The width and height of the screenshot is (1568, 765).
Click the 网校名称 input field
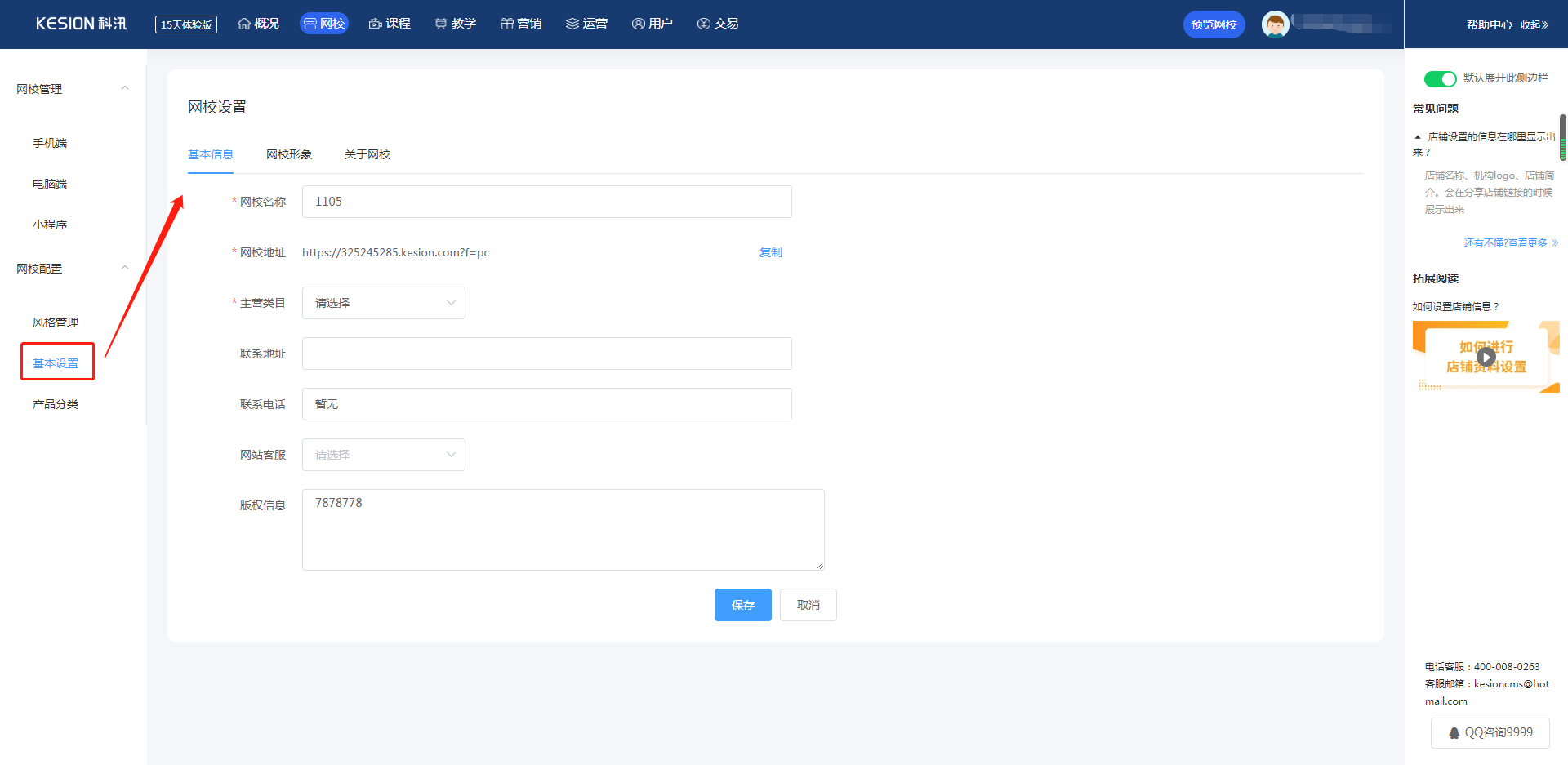click(546, 202)
